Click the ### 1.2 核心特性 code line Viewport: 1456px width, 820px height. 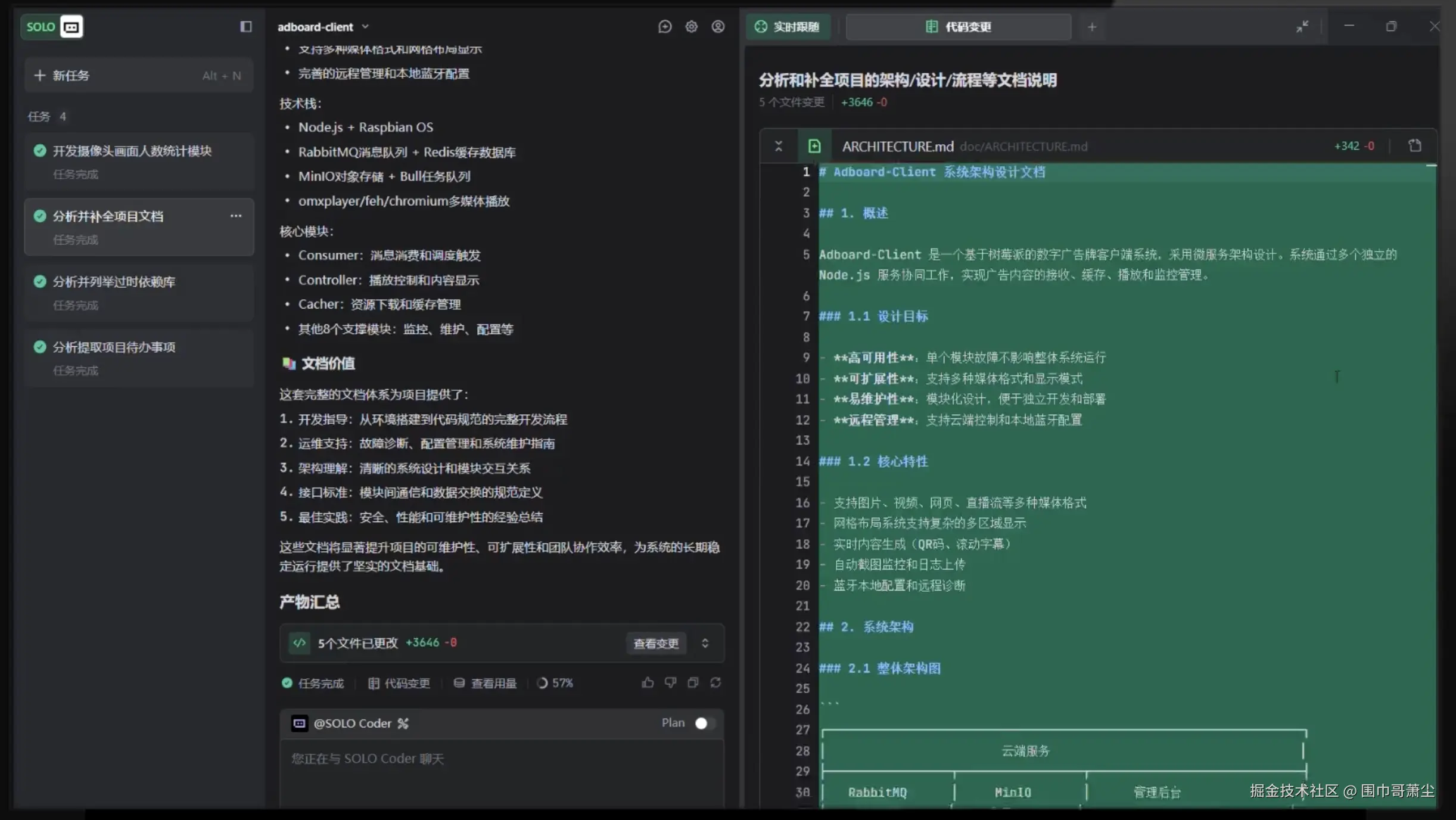pos(873,461)
